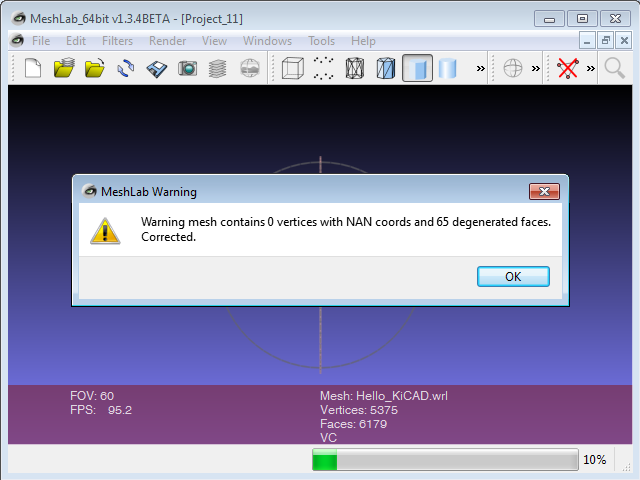Click OK in MeshLab Warning dialog
The height and width of the screenshot is (480, 640).
pyautogui.click(x=513, y=276)
